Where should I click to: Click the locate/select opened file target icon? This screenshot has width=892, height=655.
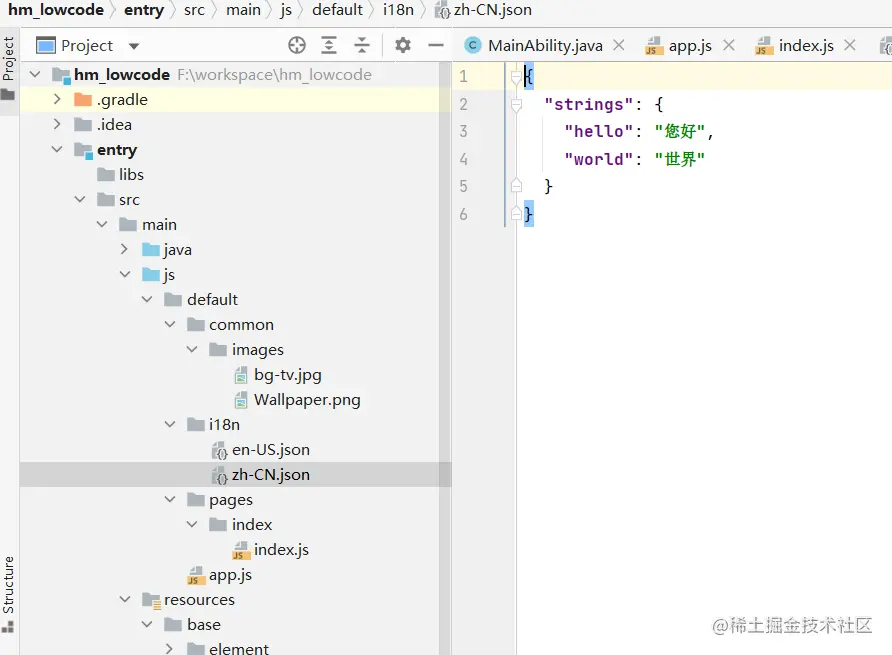point(296,45)
